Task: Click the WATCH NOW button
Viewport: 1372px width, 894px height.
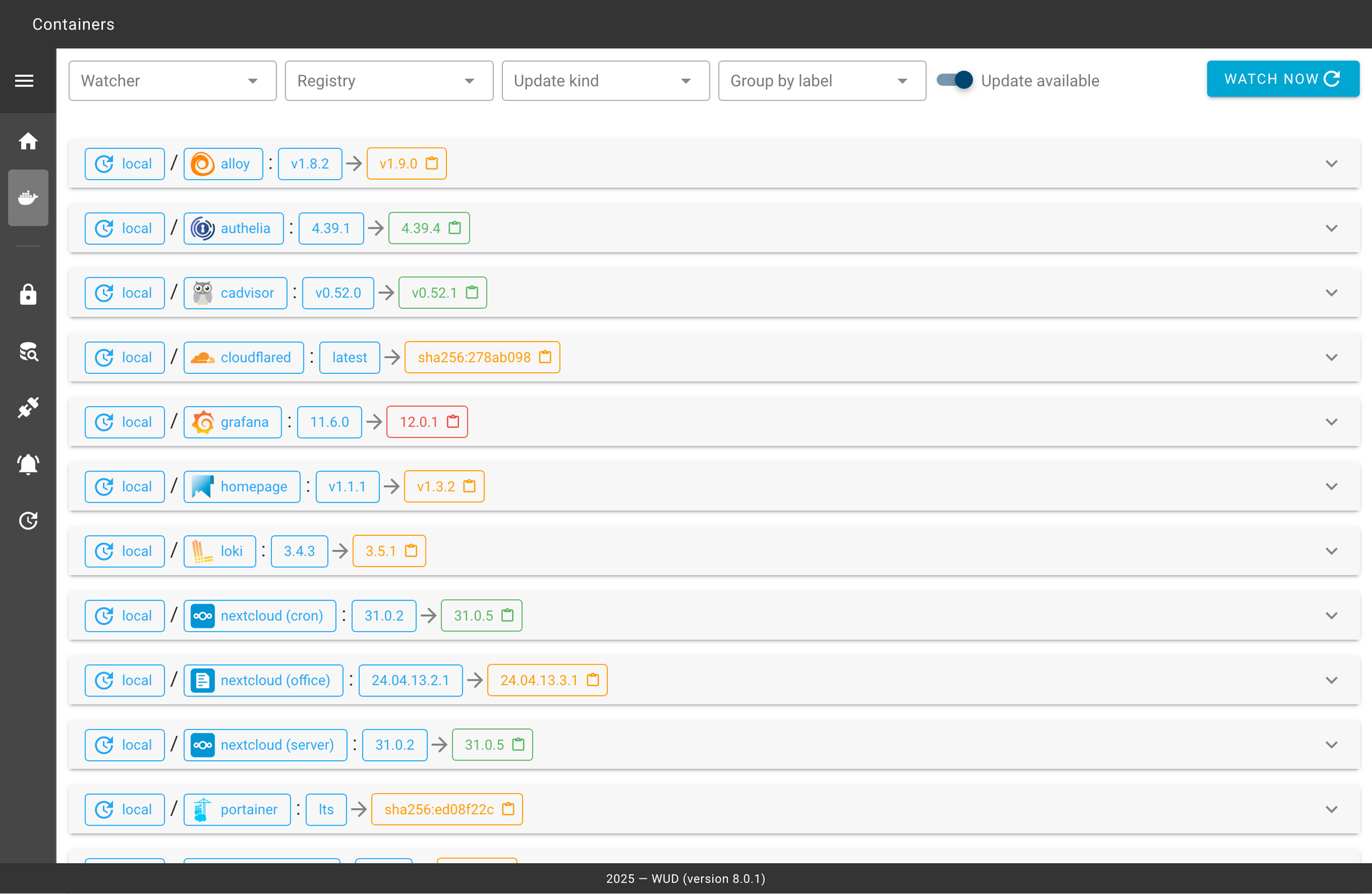Action: tap(1283, 79)
